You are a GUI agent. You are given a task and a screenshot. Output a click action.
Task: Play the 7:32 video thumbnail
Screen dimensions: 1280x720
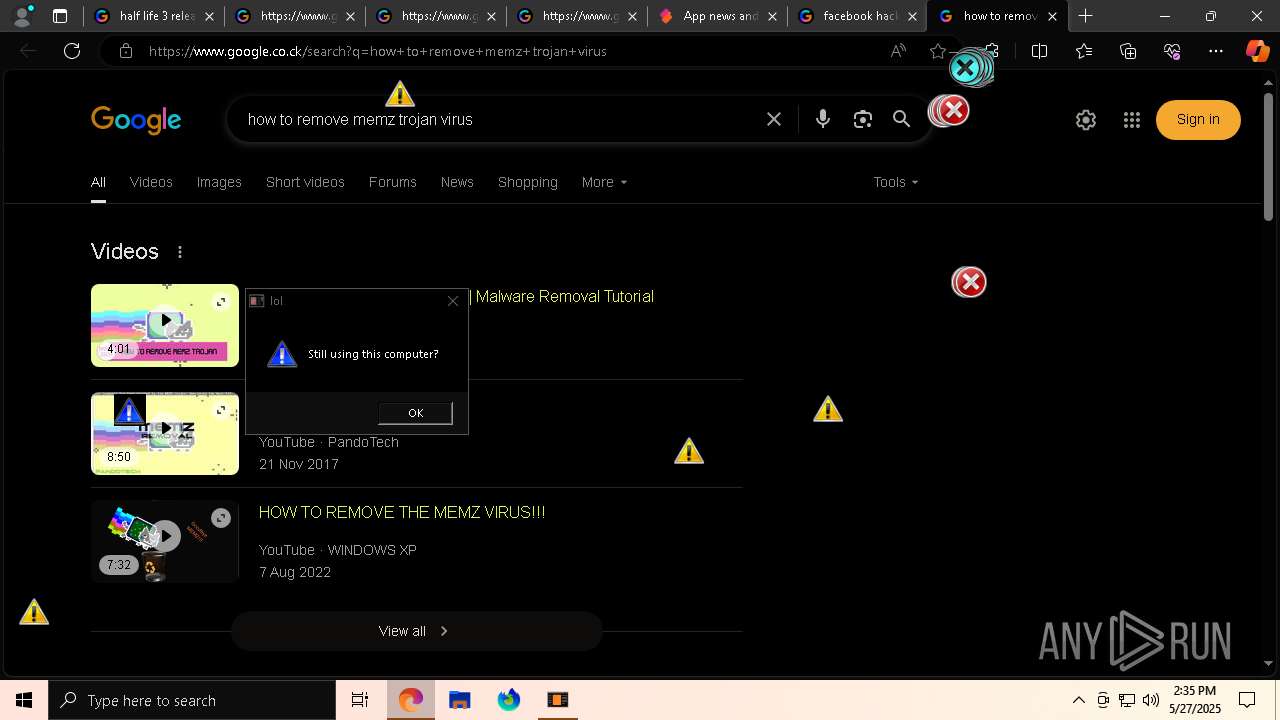pos(165,541)
